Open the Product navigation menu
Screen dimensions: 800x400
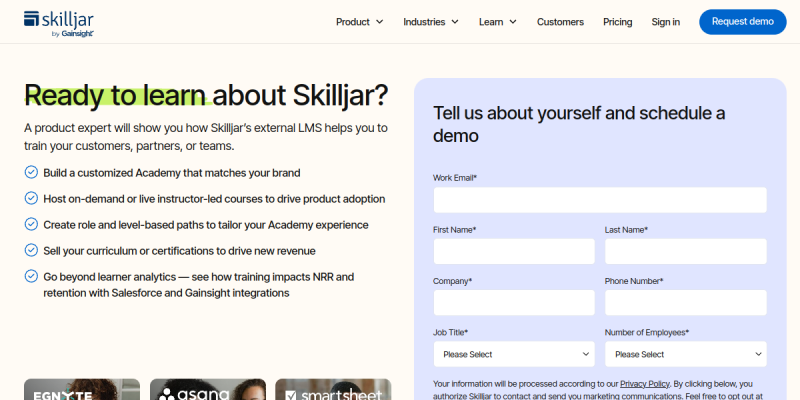click(360, 22)
